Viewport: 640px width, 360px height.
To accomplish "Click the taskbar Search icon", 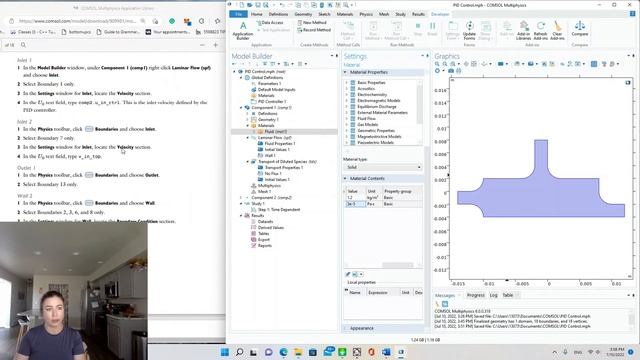I will pyautogui.click(x=239, y=352).
